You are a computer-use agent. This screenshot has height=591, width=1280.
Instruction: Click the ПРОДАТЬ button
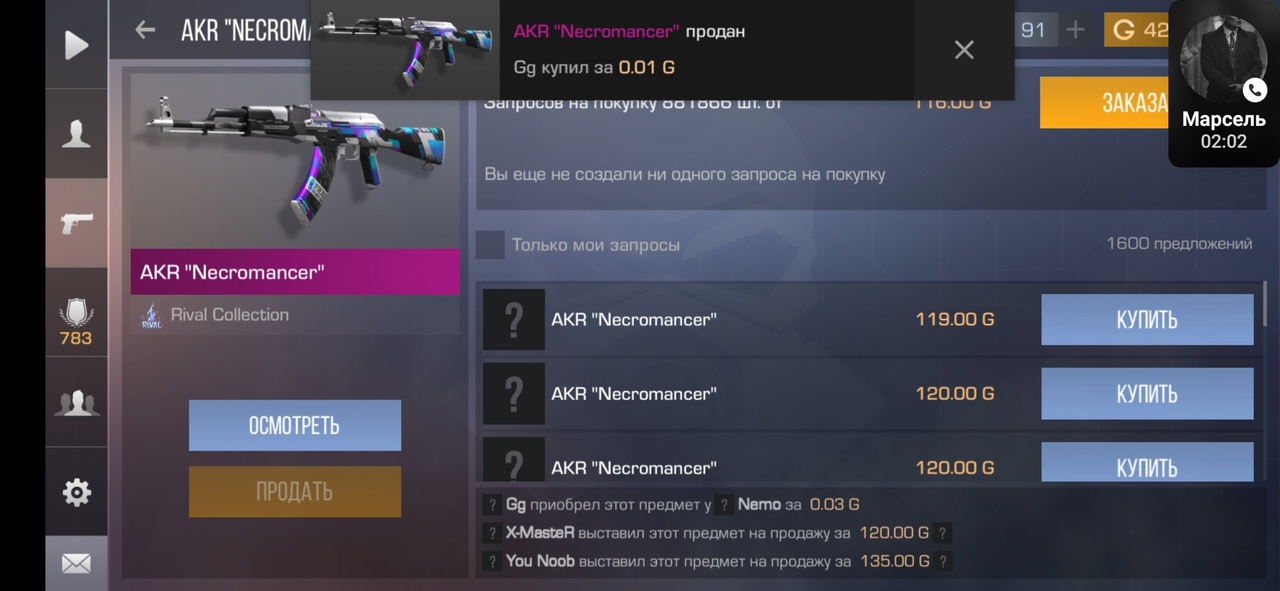coord(295,492)
